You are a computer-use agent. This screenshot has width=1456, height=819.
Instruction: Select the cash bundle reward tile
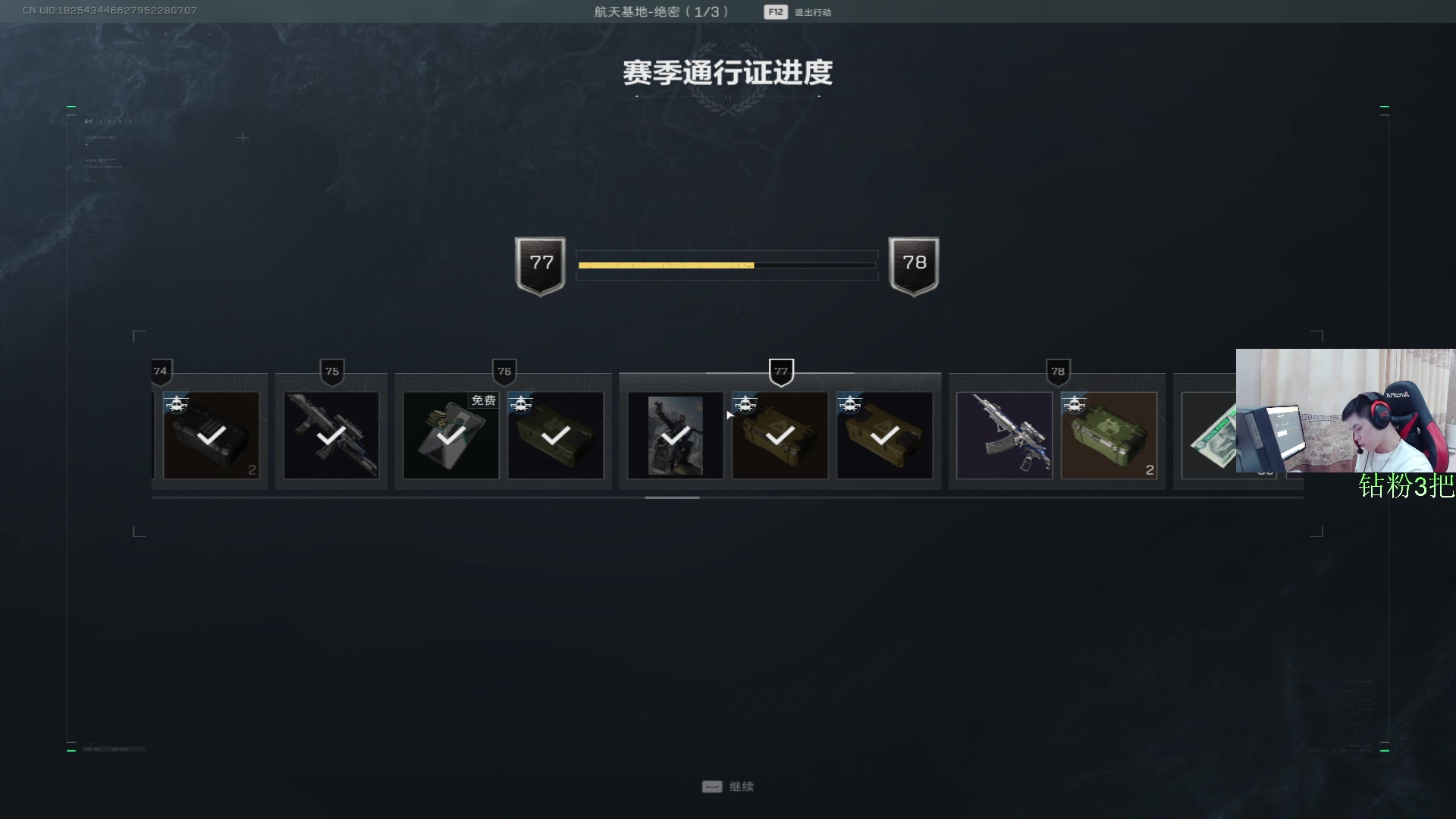(1210, 435)
